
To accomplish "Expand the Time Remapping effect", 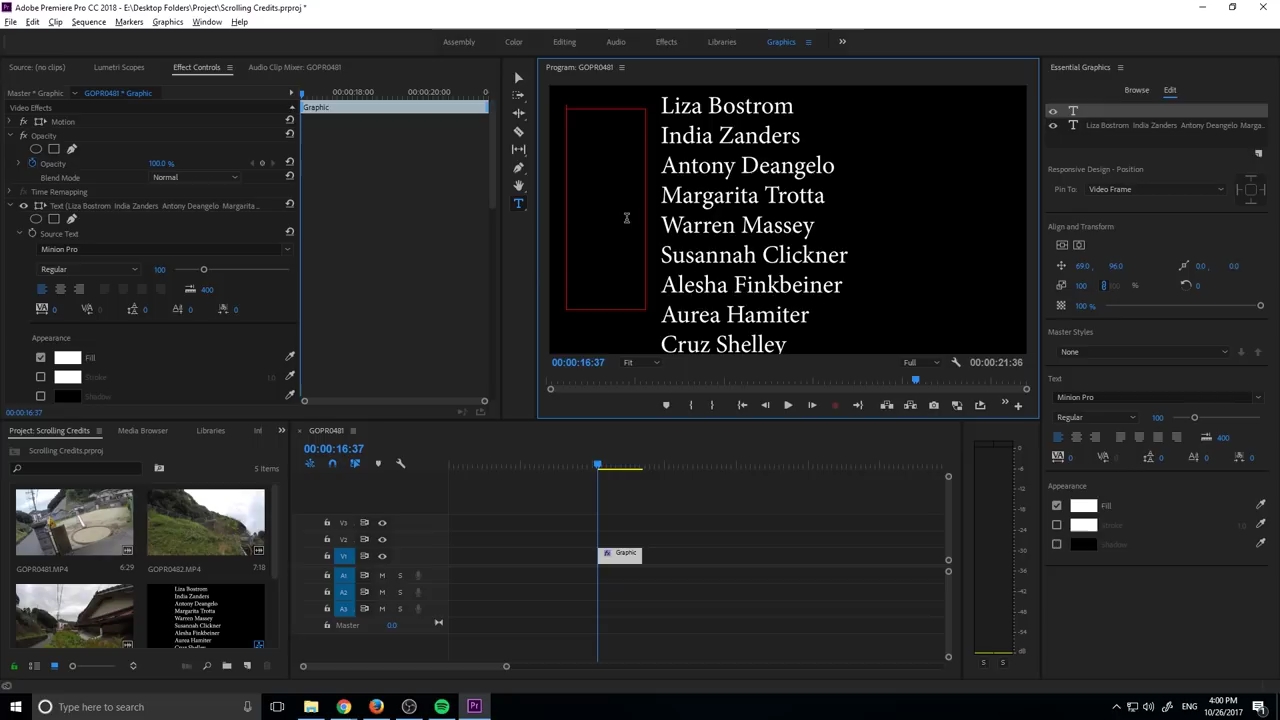I will pyautogui.click(x=10, y=191).
